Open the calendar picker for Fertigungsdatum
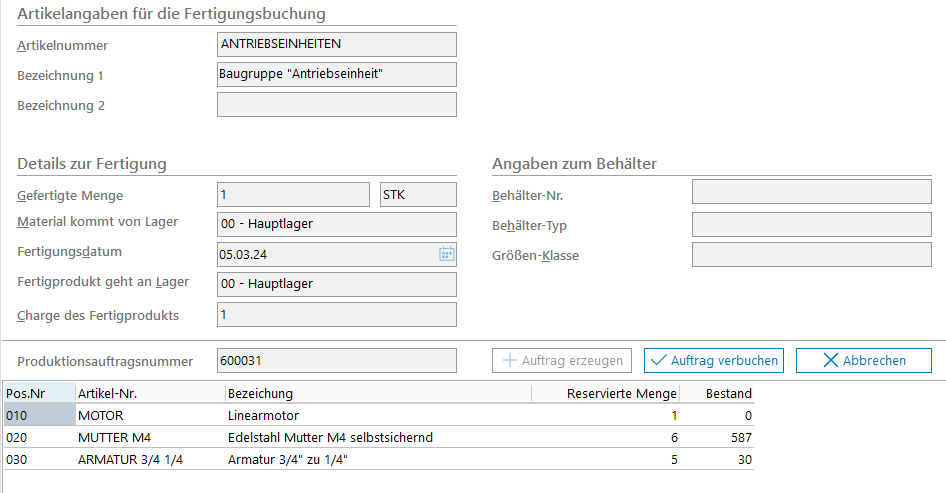This screenshot has height=493, width=946. click(x=446, y=254)
